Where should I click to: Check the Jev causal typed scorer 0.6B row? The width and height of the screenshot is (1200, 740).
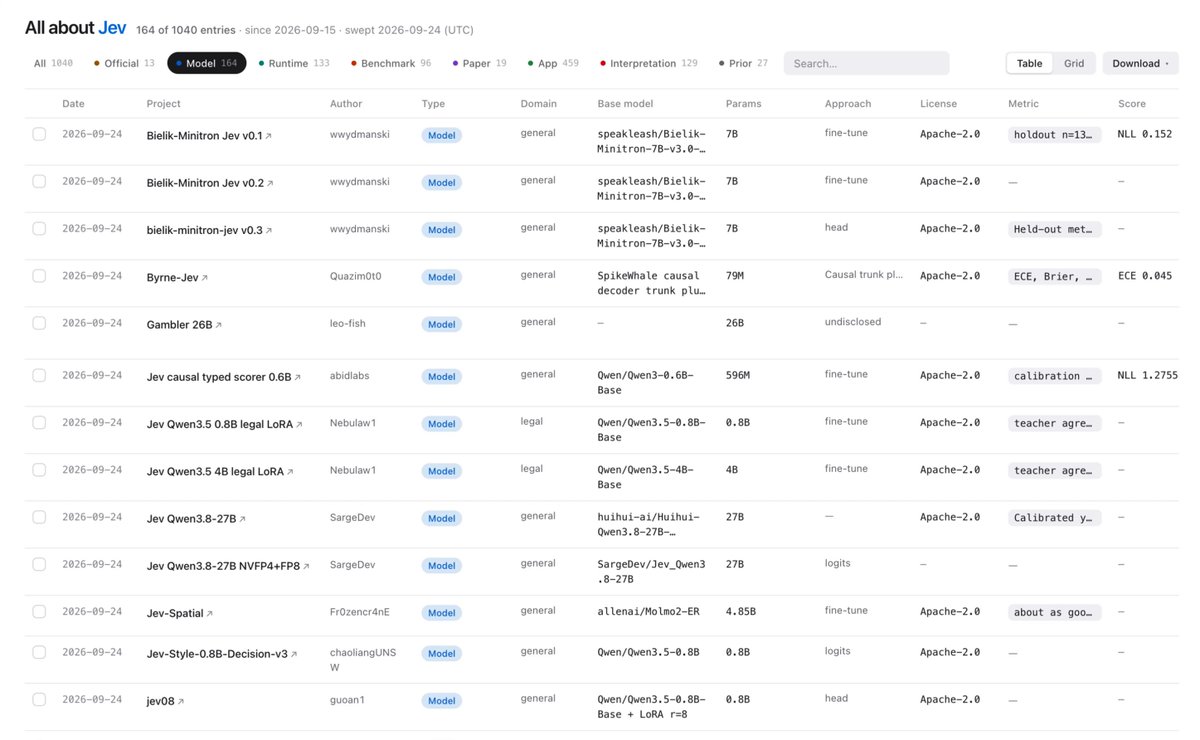(39, 375)
